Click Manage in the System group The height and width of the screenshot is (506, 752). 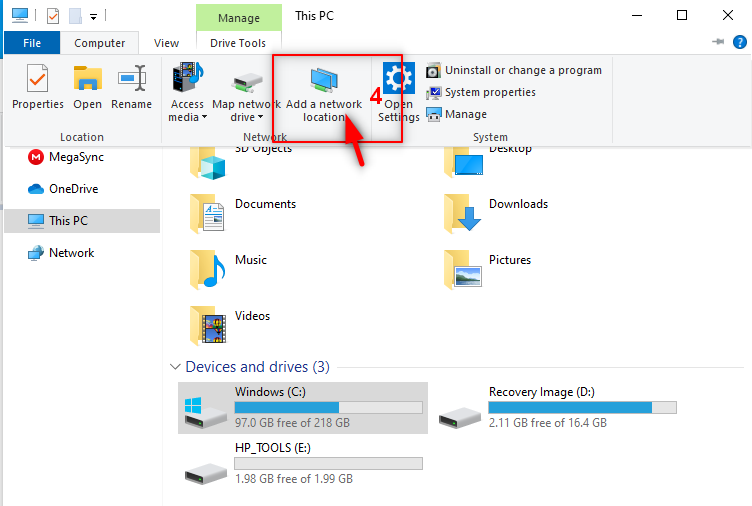[456, 114]
